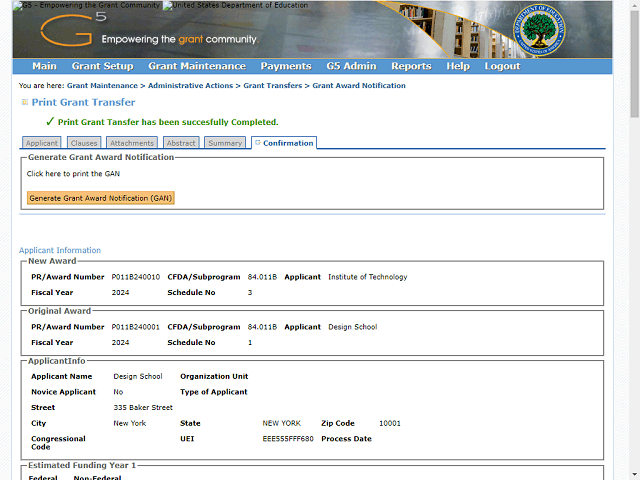Click the street value 335 Baker Street

[x=143, y=407]
